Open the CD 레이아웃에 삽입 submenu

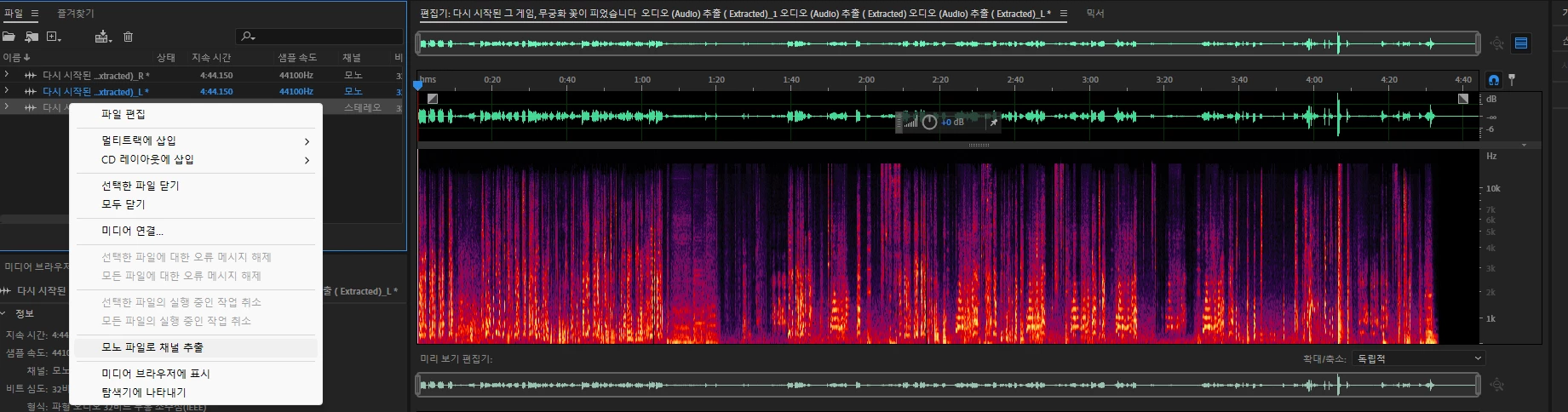tap(196, 159)
